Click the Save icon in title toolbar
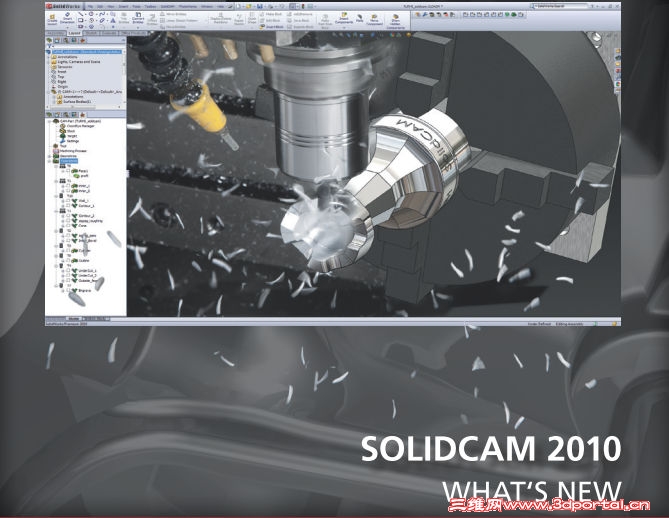This screenshot has height=518, width=669. (x=259, y=6)
